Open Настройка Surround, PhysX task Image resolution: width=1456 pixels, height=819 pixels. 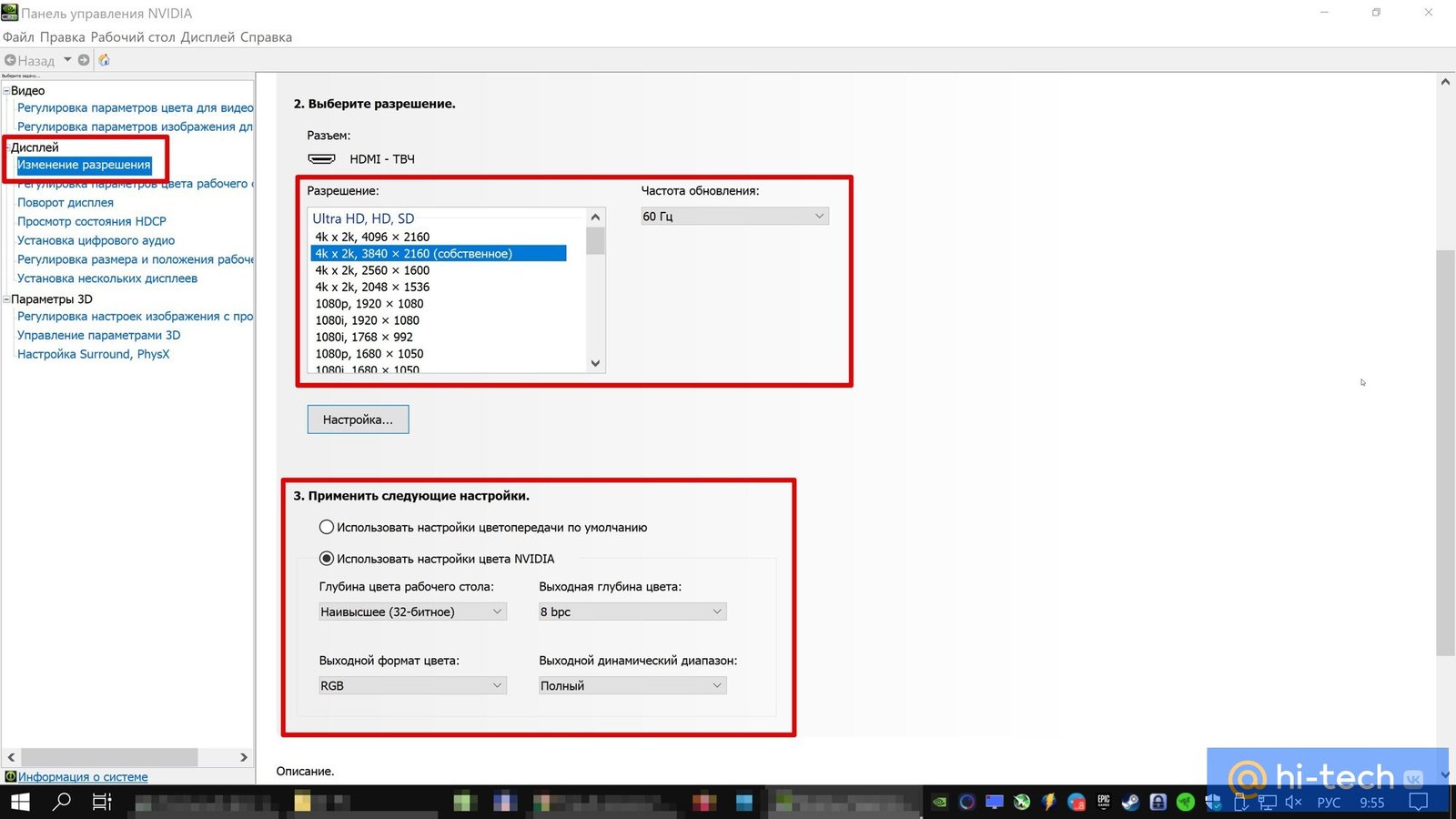[x=94, y=354]
